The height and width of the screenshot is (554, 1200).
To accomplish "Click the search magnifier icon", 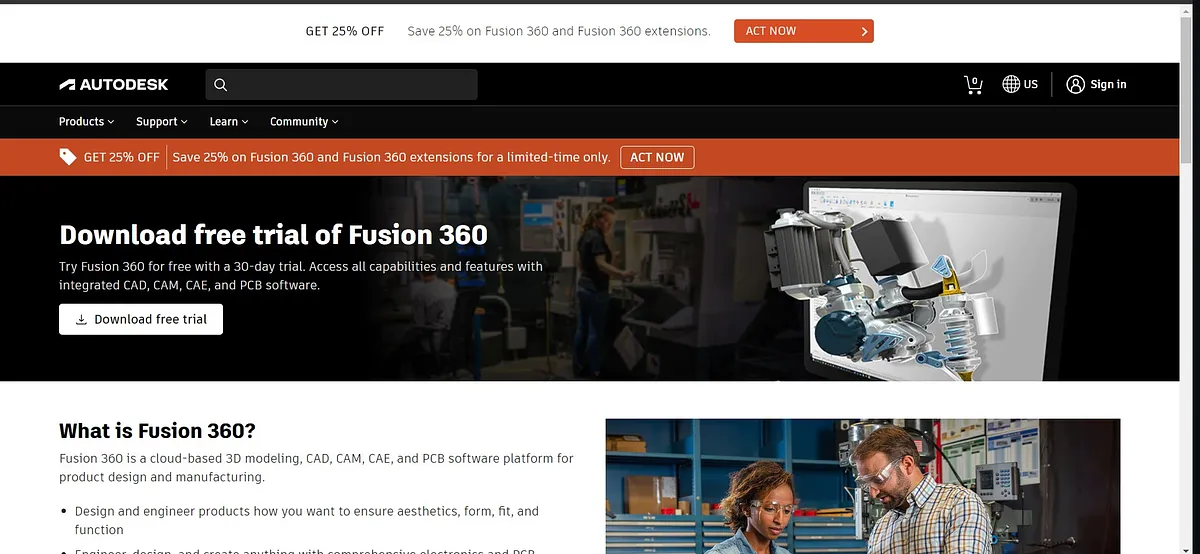I will (x=221, y=85).
